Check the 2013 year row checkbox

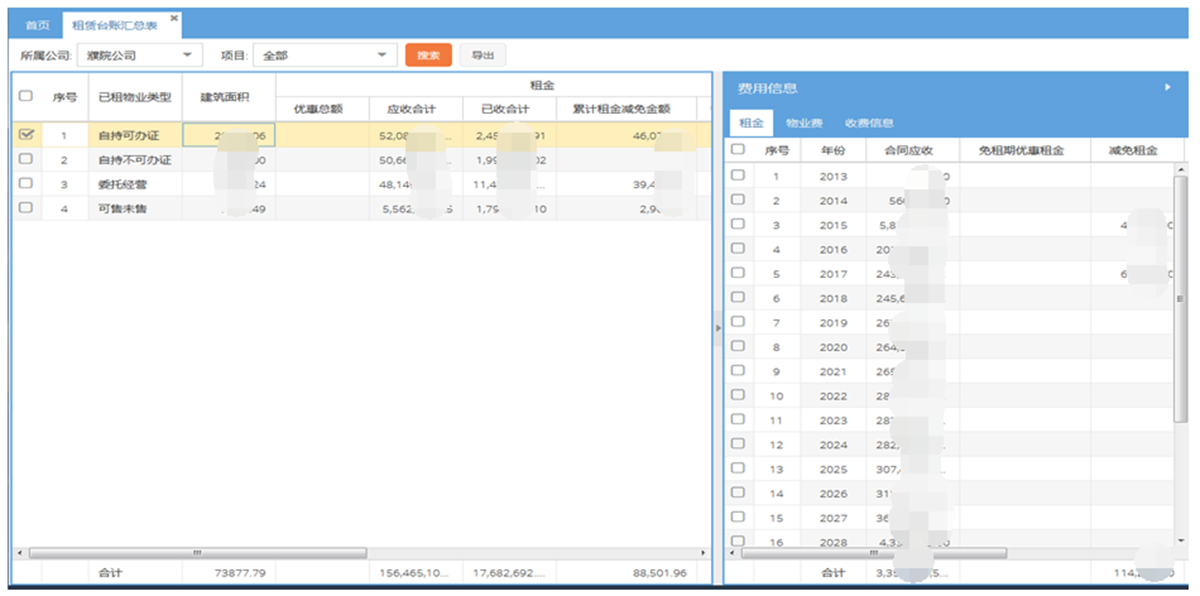(738, 175)
